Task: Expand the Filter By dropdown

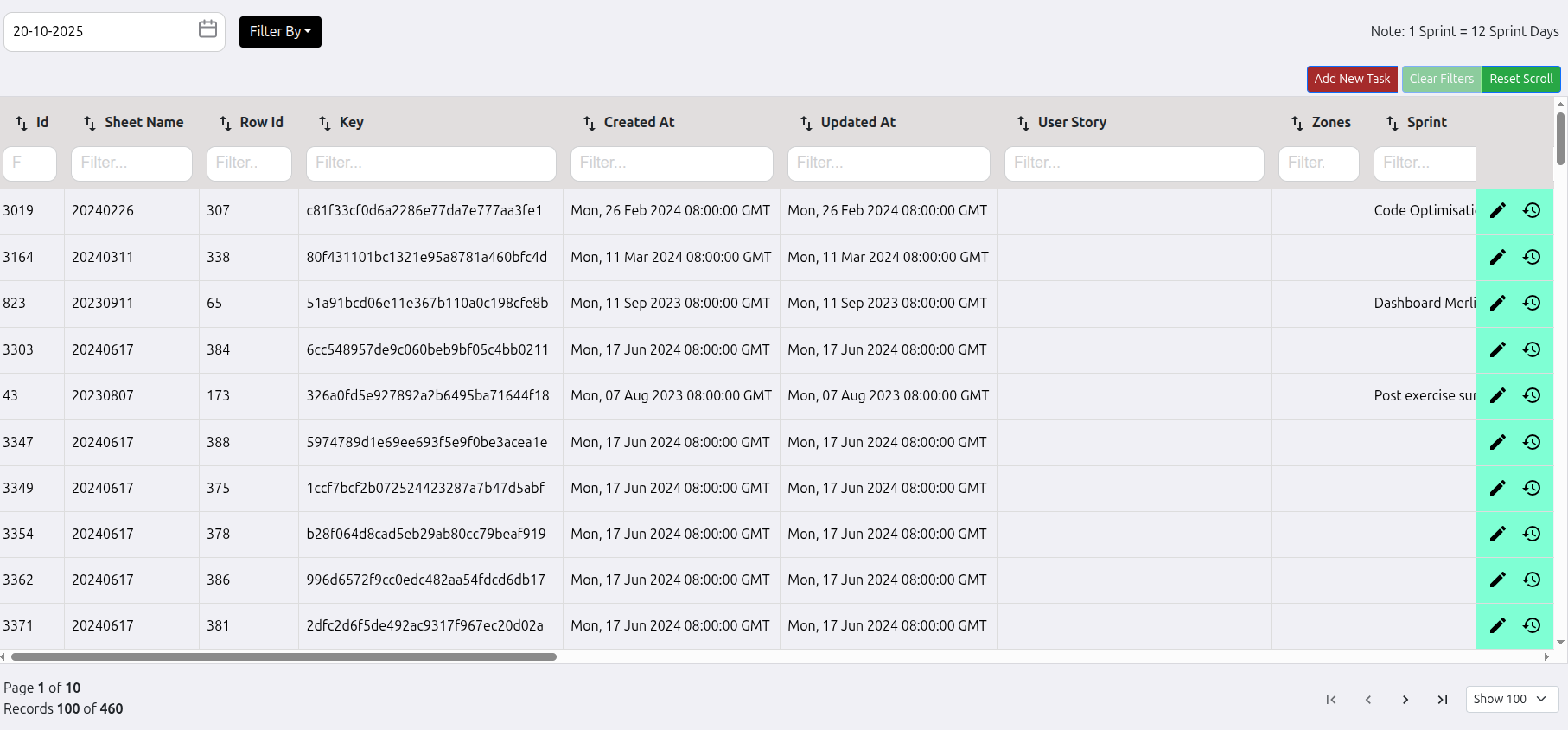Action: tap(280, 32)
